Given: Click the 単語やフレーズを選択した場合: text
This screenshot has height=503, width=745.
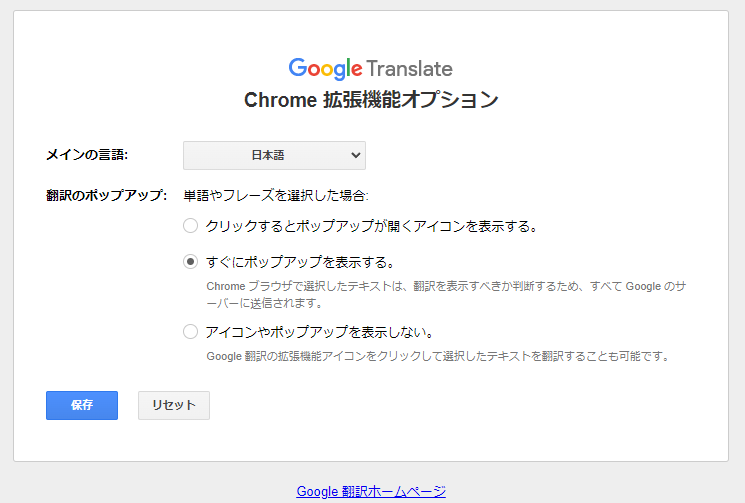Looking at the screenshot, I should [276, 196].
